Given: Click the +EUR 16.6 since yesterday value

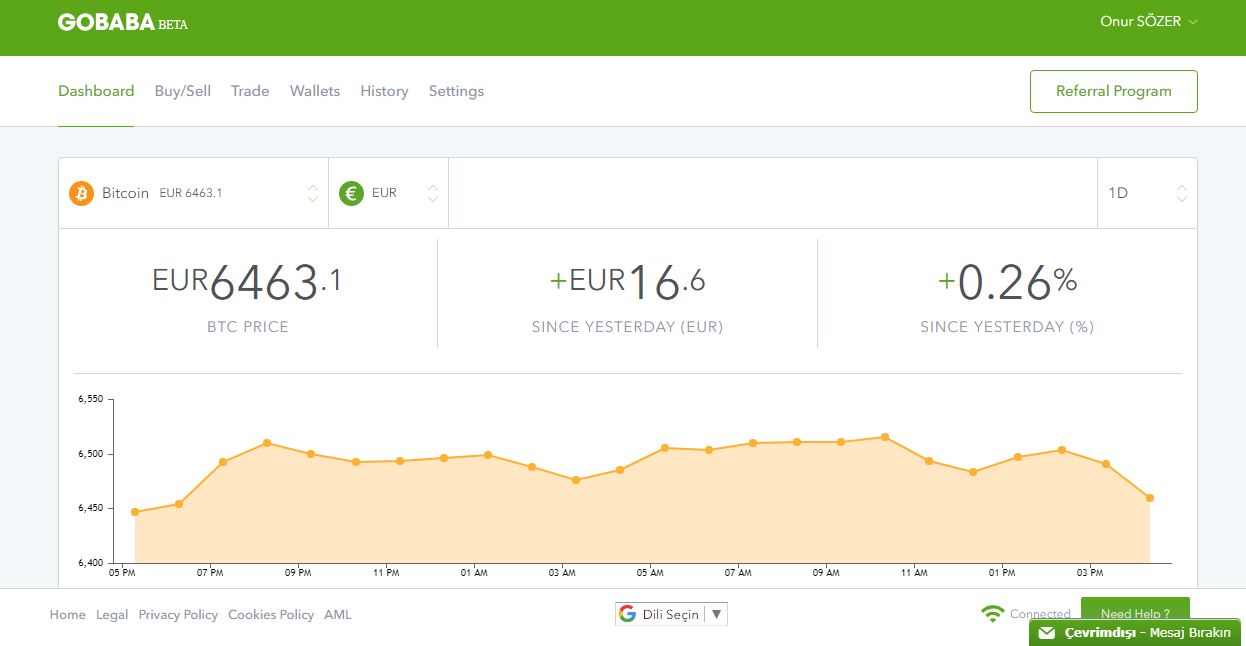Looking at the screenshot, I should (627, 282).
